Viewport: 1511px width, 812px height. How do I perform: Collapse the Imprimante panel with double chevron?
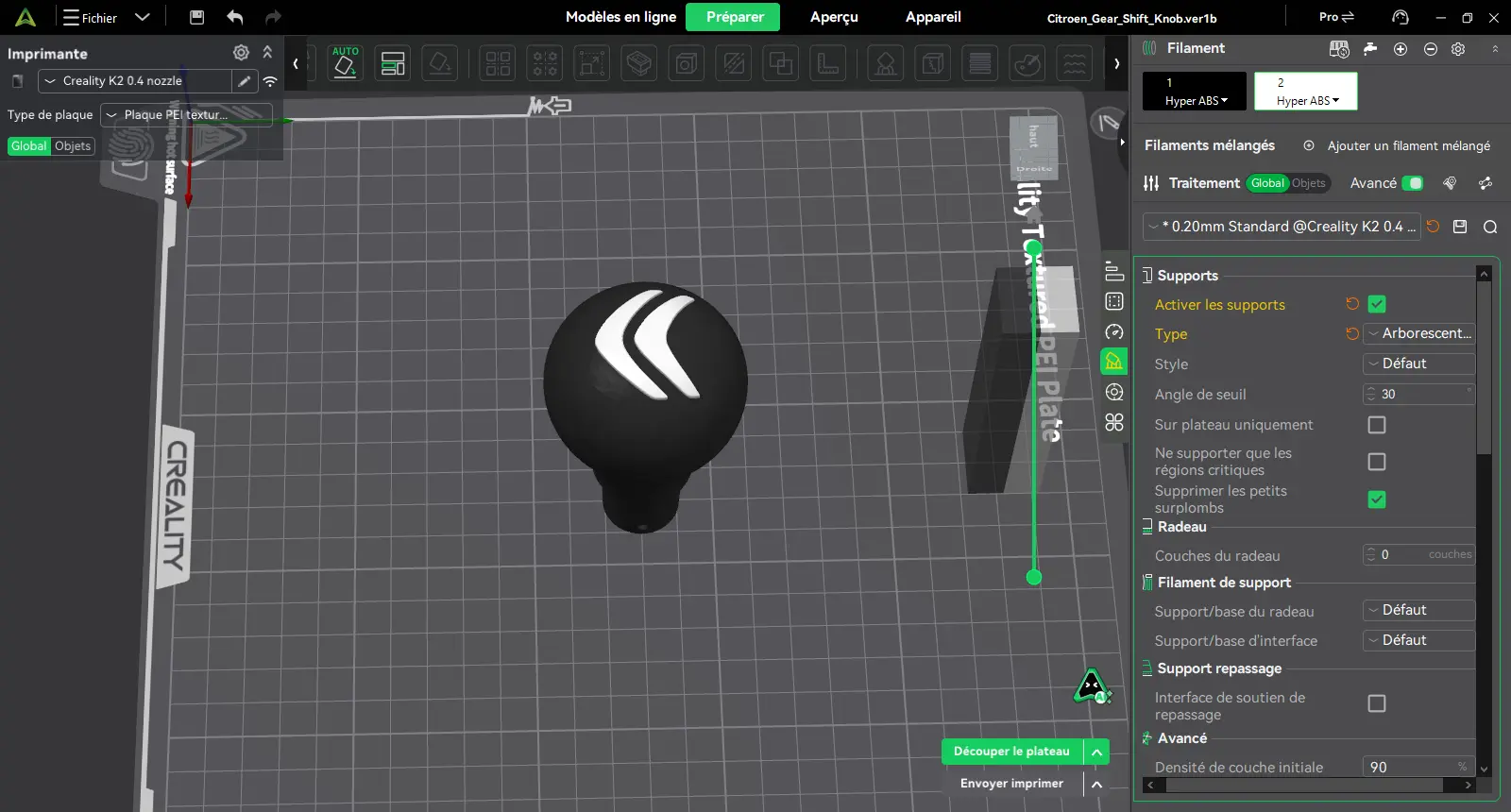coord(267,53)
